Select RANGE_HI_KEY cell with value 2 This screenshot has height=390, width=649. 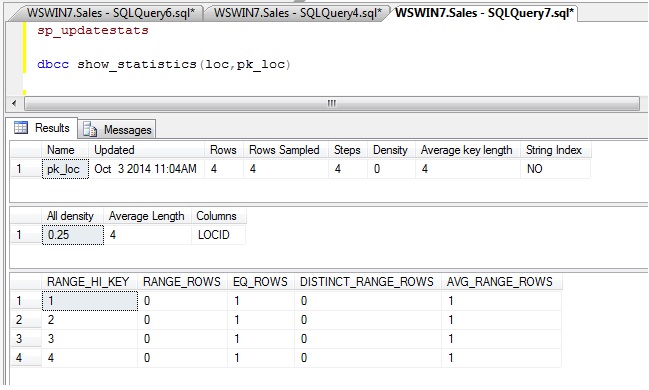pyautogui.click(x=89, y=320)
